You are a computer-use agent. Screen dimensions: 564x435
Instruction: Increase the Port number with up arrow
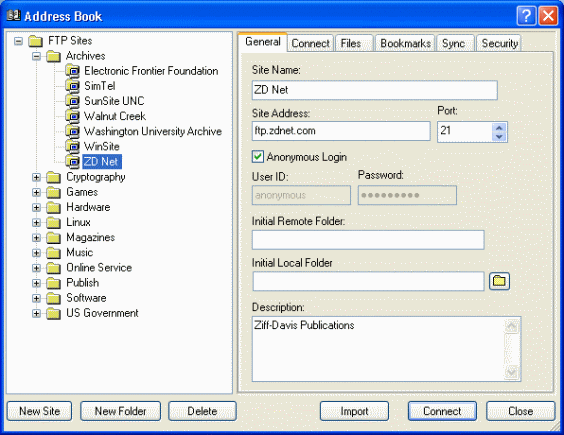point(499,128)
